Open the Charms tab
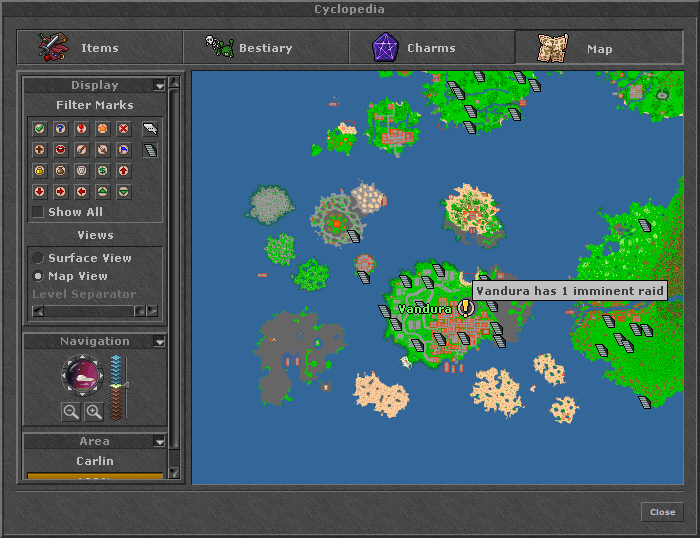 [x=431, y=47]
